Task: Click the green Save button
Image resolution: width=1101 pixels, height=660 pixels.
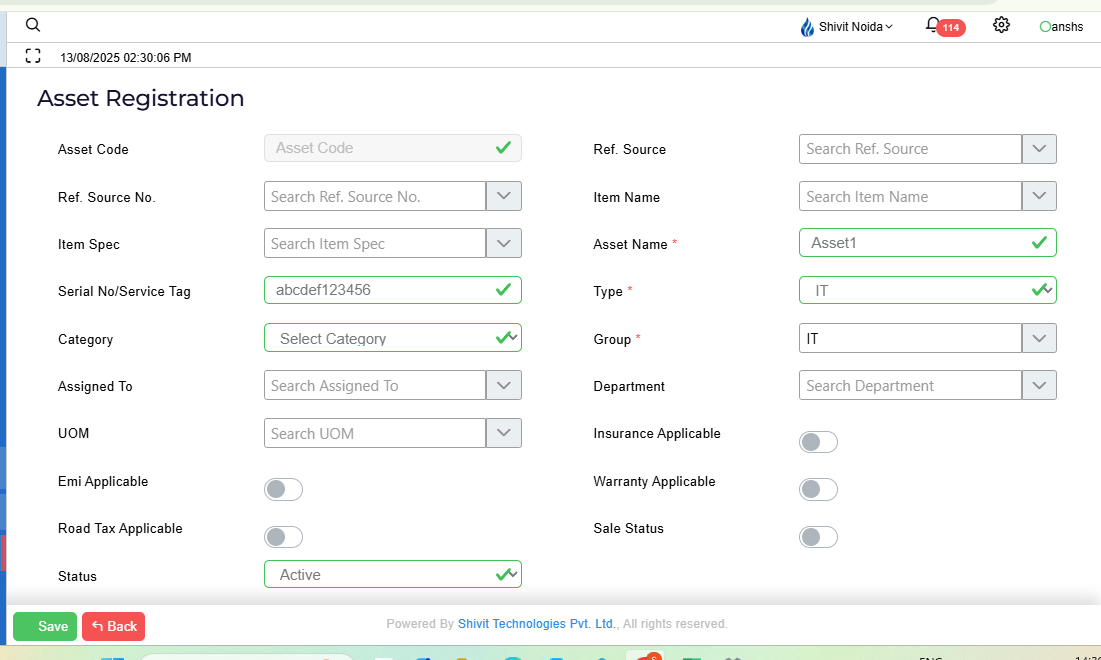Action: tap(45, 626)
